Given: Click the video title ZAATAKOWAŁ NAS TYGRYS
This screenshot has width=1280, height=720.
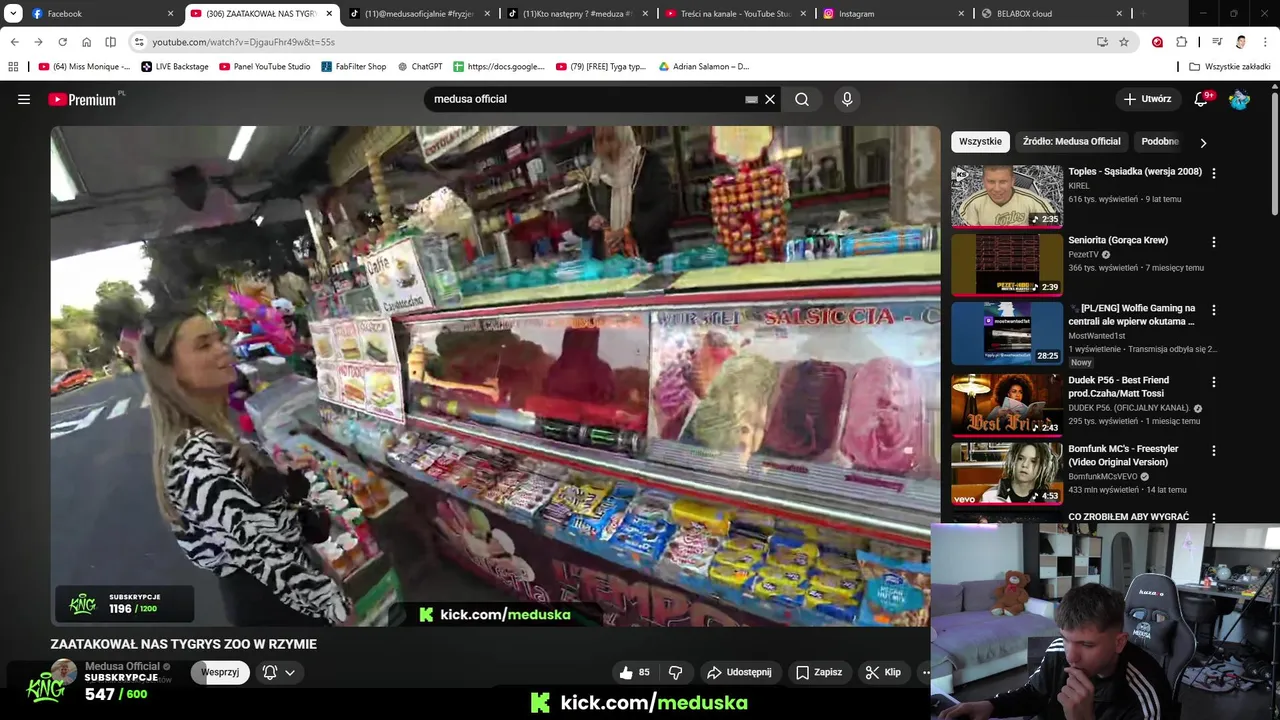Looking at the screenshot, I should click(x=184, y=644).
